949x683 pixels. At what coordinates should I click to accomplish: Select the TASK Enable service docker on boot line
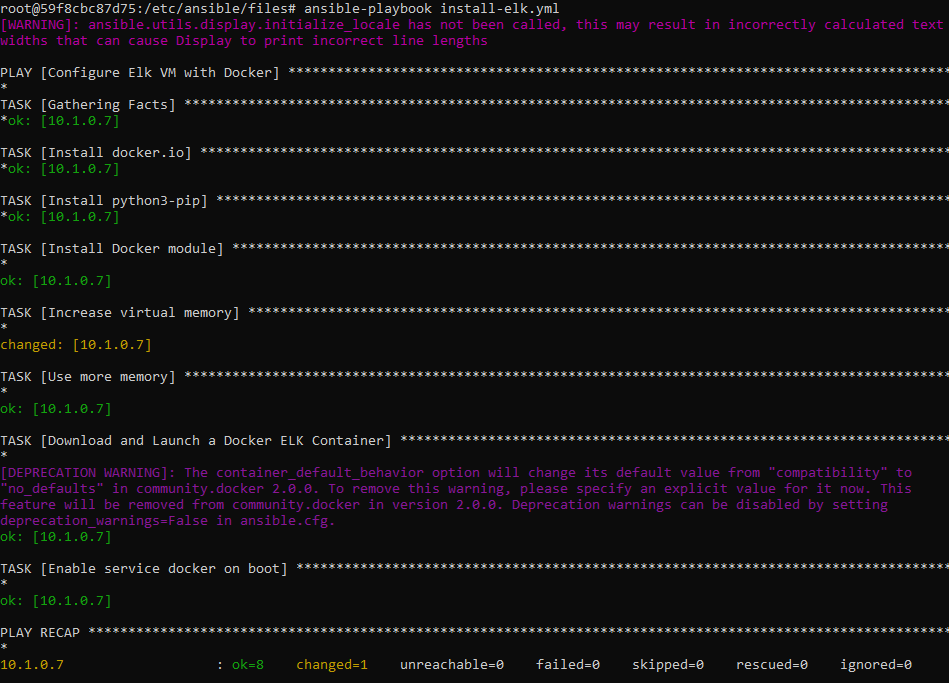tap(144, 568)
